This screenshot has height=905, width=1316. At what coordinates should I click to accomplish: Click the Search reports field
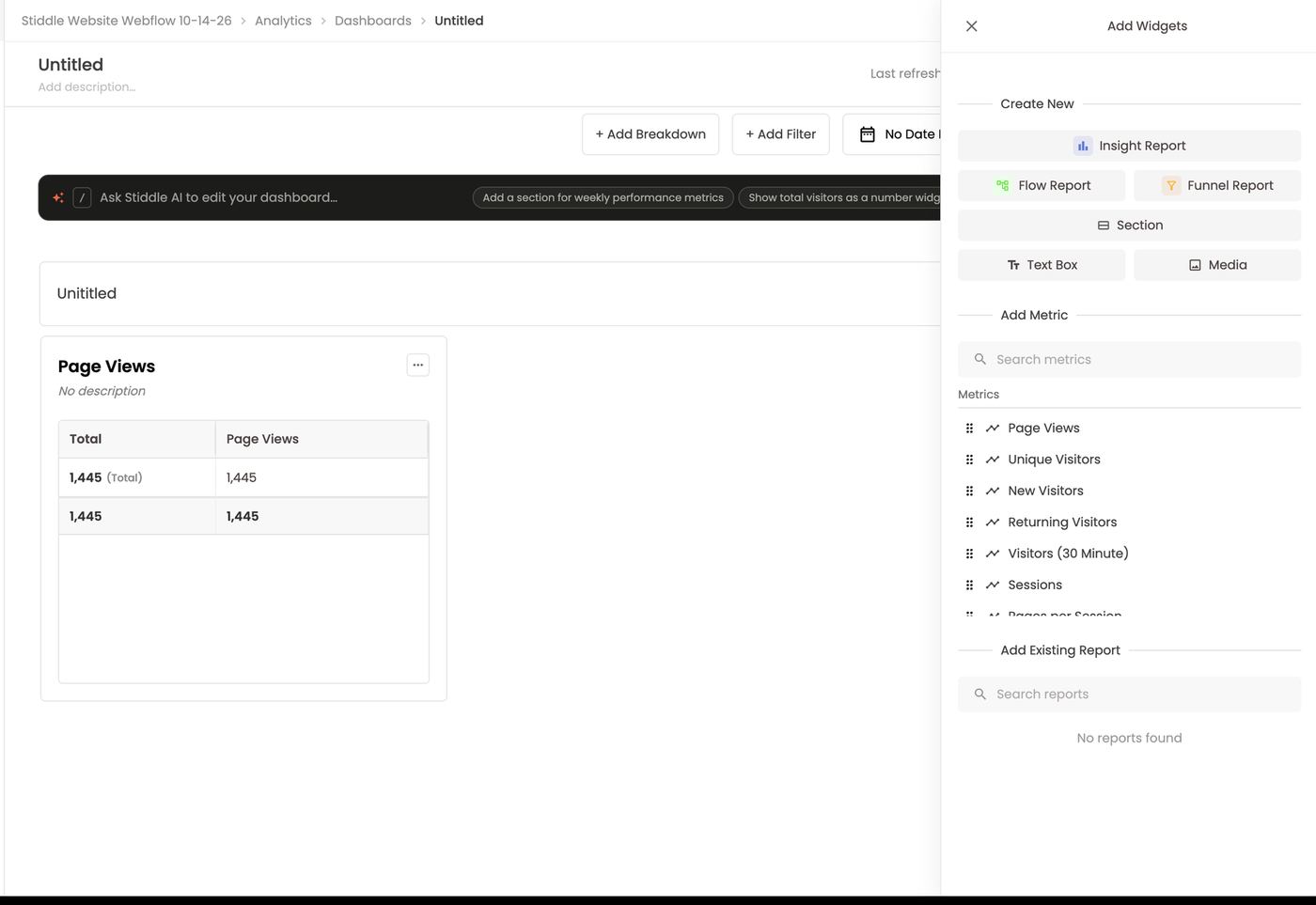[x=1129, y=694]
